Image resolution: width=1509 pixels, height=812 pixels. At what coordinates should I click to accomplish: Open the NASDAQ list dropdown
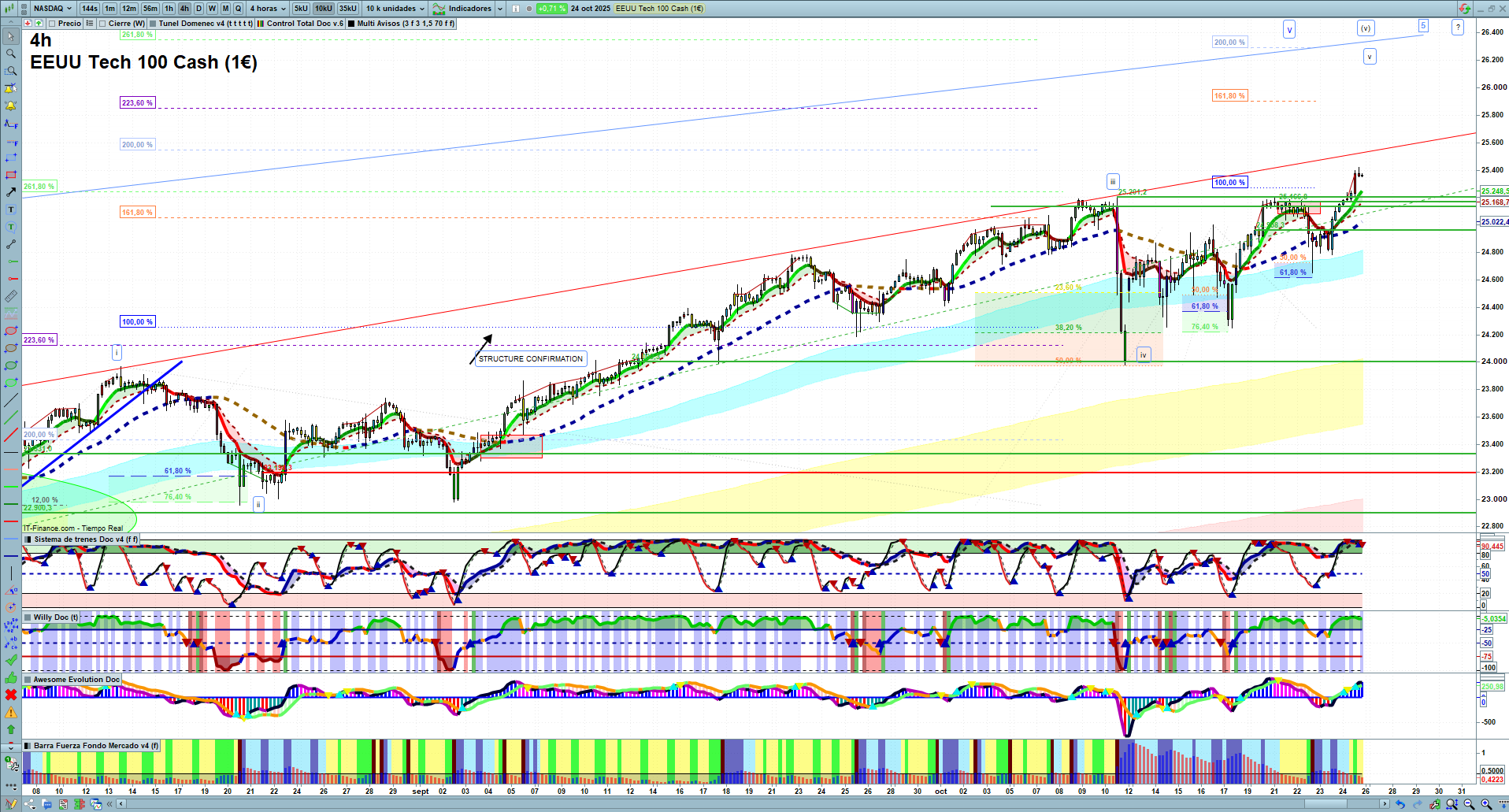(53, 9)
